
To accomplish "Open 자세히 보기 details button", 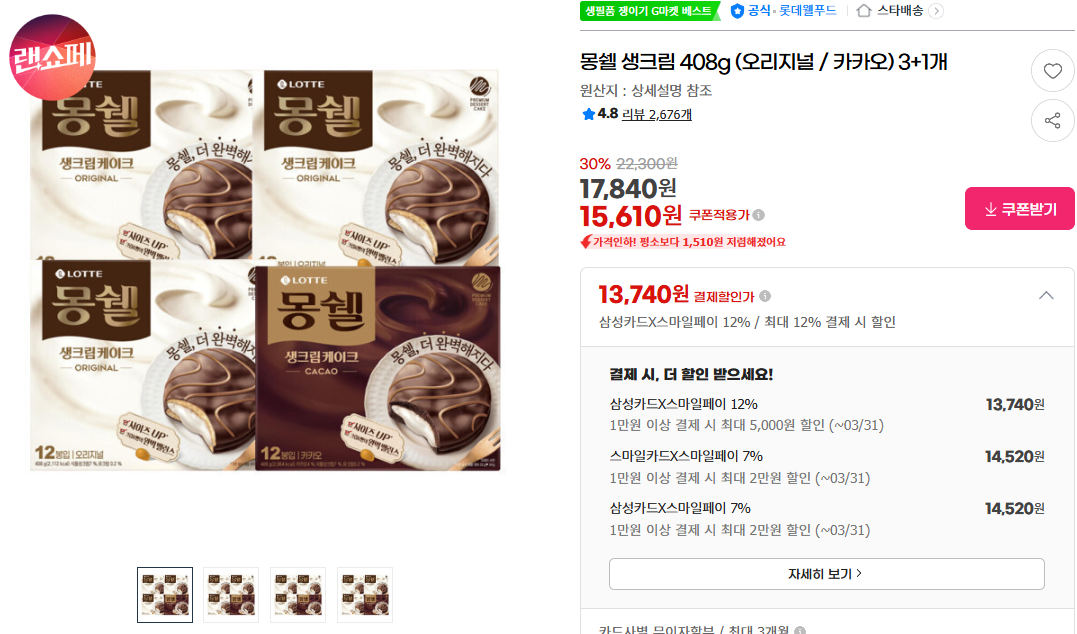I will 826,574.
